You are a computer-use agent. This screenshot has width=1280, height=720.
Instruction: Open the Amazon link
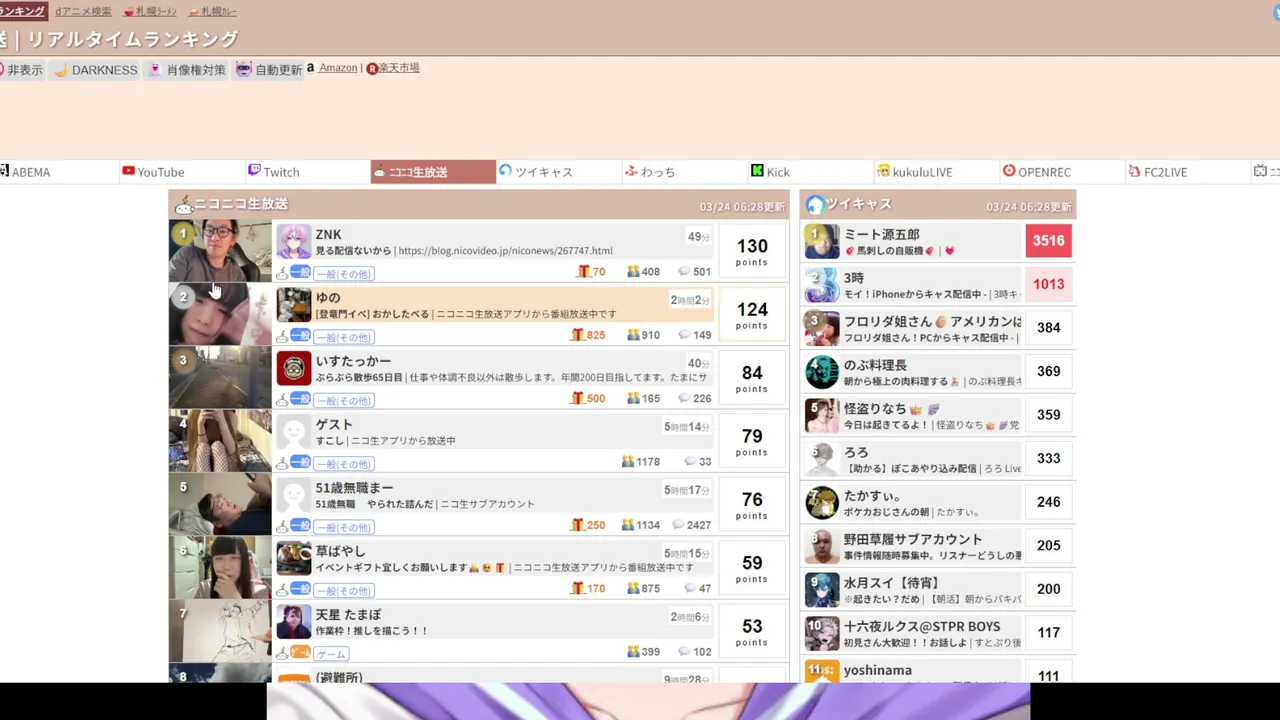(337, 68)
